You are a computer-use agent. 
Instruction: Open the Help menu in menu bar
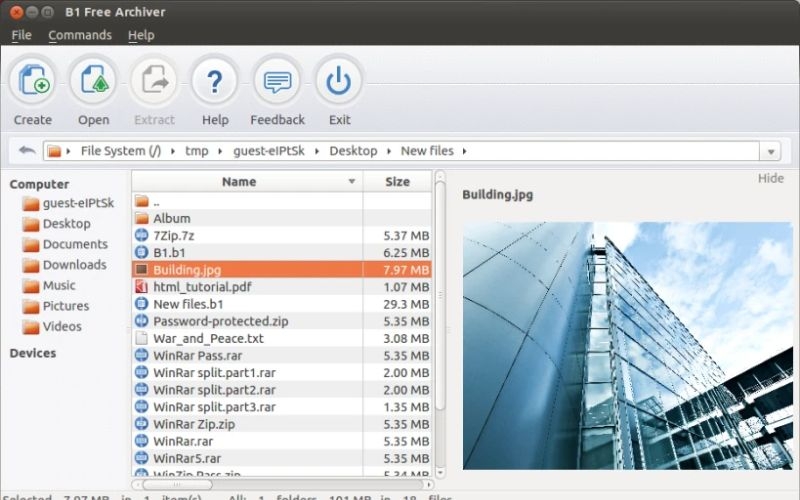[141, 35]
